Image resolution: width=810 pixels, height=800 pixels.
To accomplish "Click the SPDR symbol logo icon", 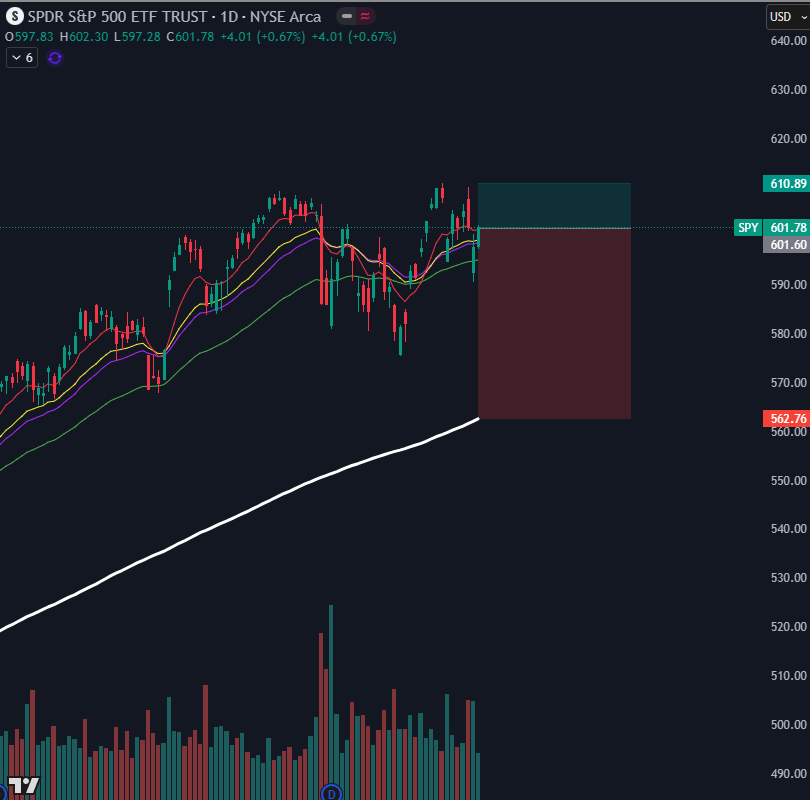I will click(14, 17).
